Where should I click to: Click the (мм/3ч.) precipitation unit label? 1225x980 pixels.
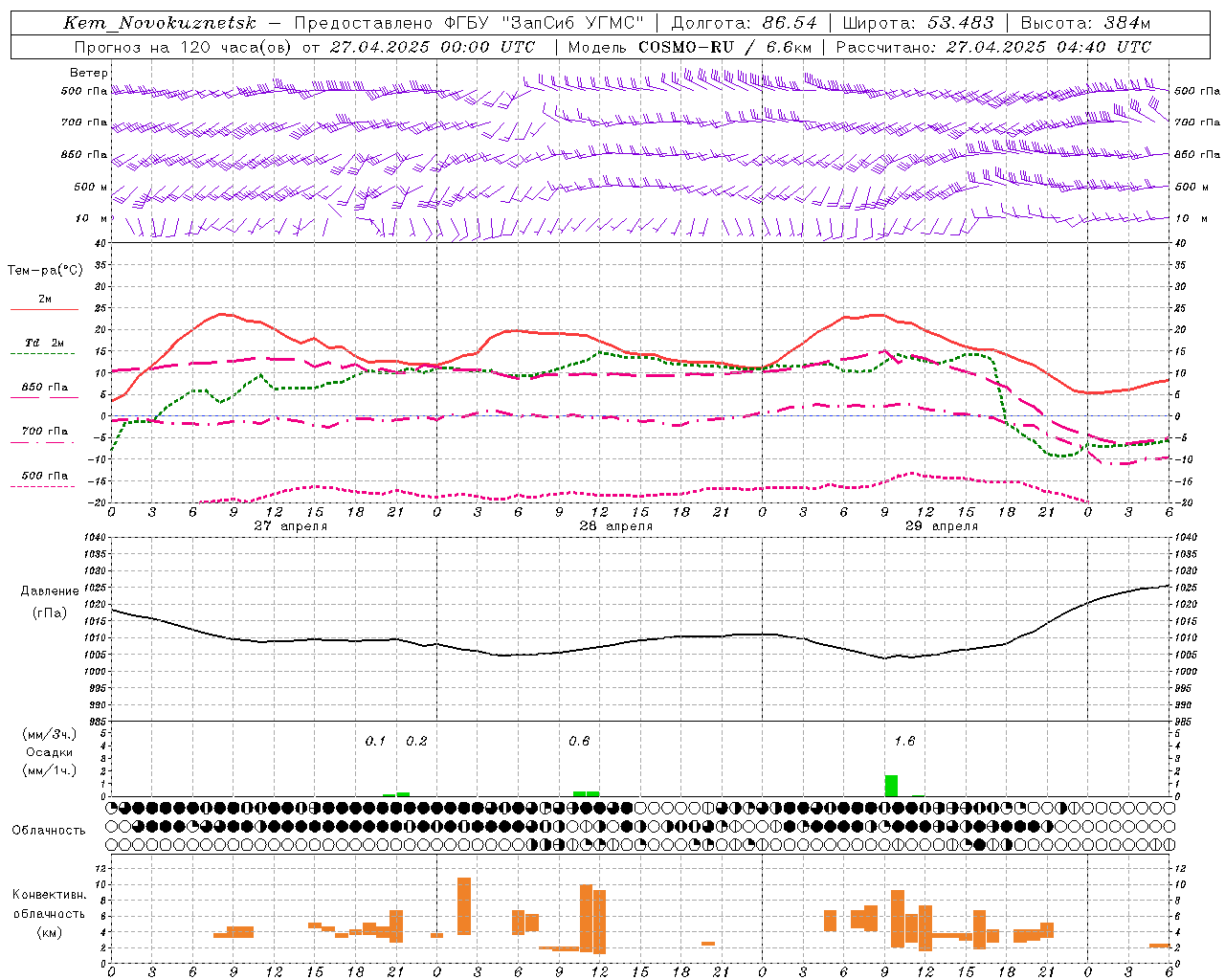(49, 734)
